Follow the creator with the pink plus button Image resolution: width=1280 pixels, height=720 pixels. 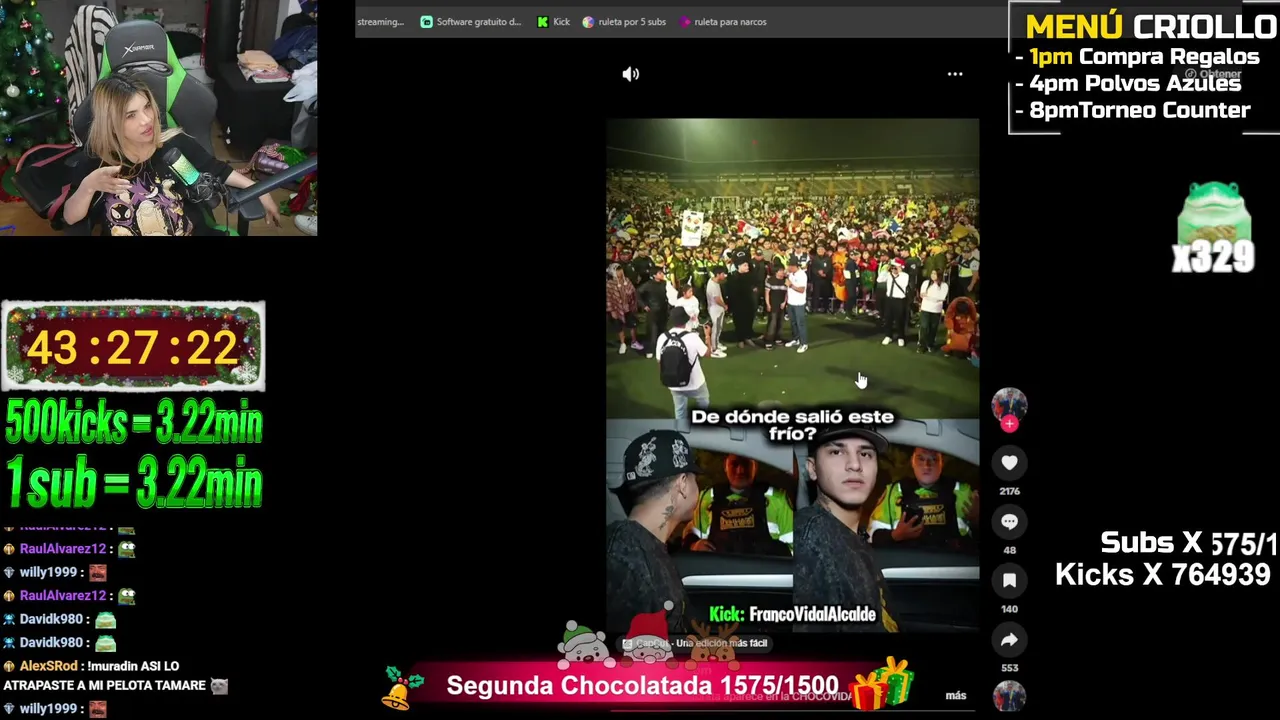1009,424
